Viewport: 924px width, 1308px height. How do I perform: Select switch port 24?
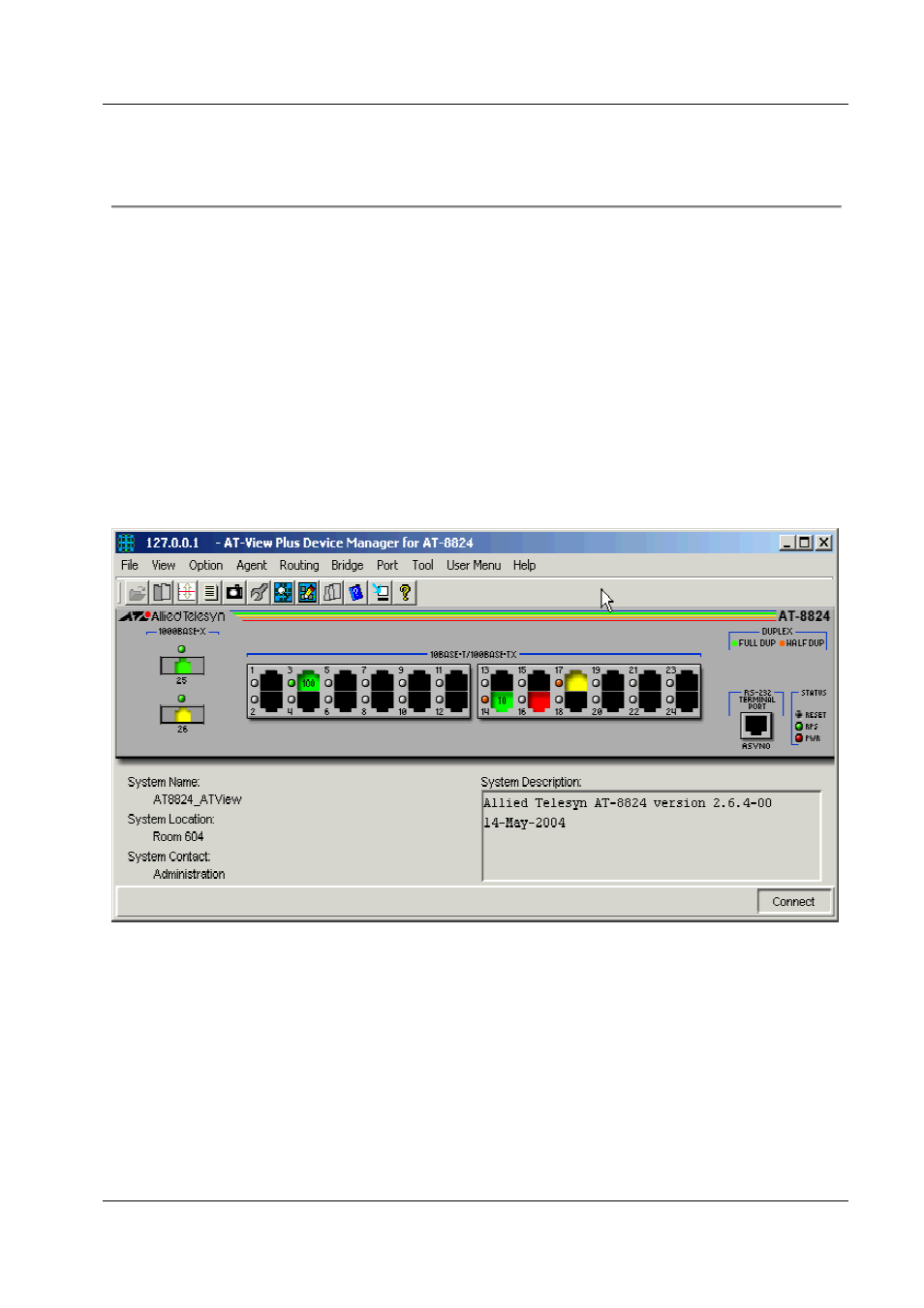pyautogui.click(x=687, y=701)
